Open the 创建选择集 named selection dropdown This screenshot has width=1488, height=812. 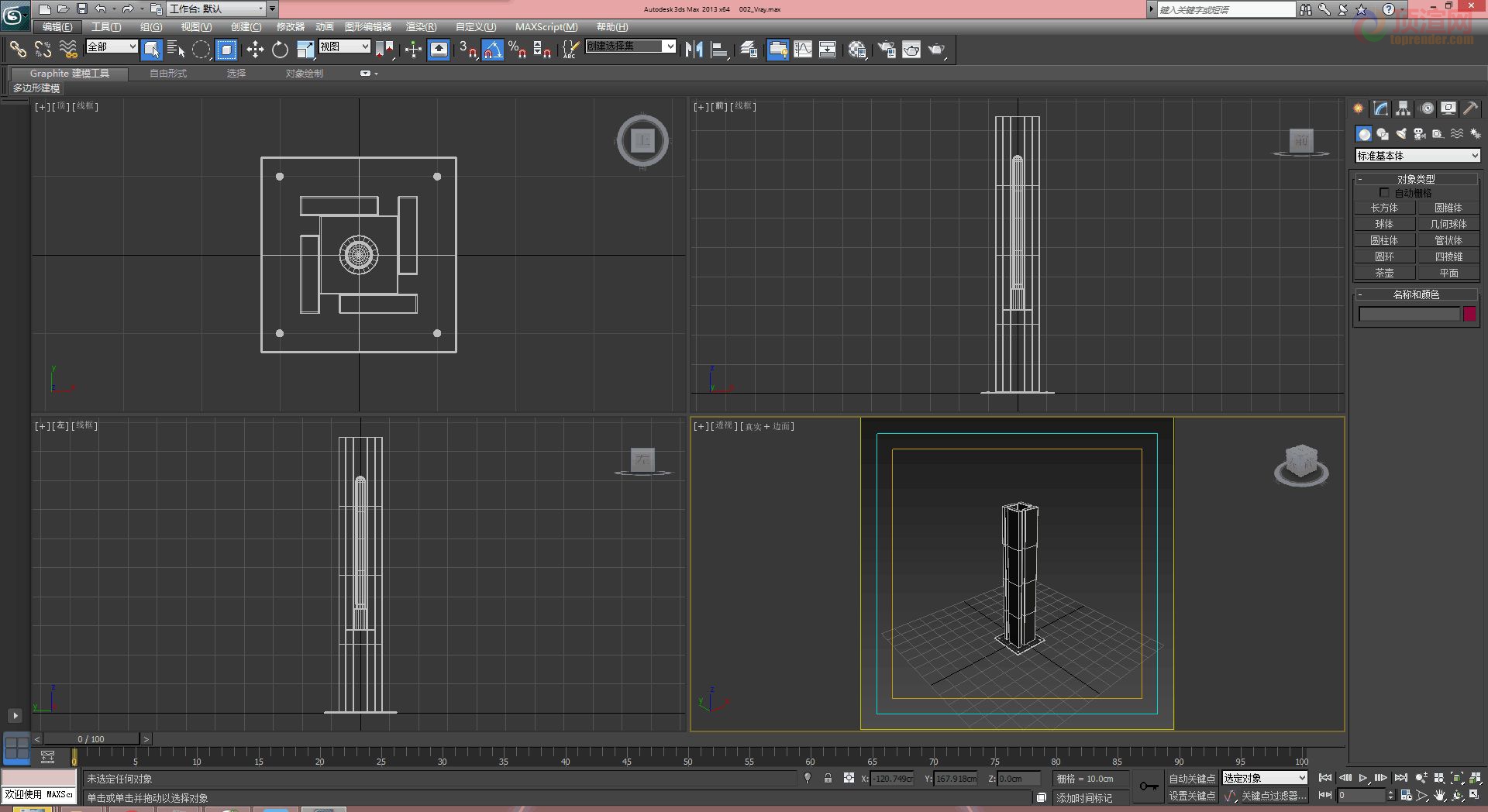(x=630, y=46)
